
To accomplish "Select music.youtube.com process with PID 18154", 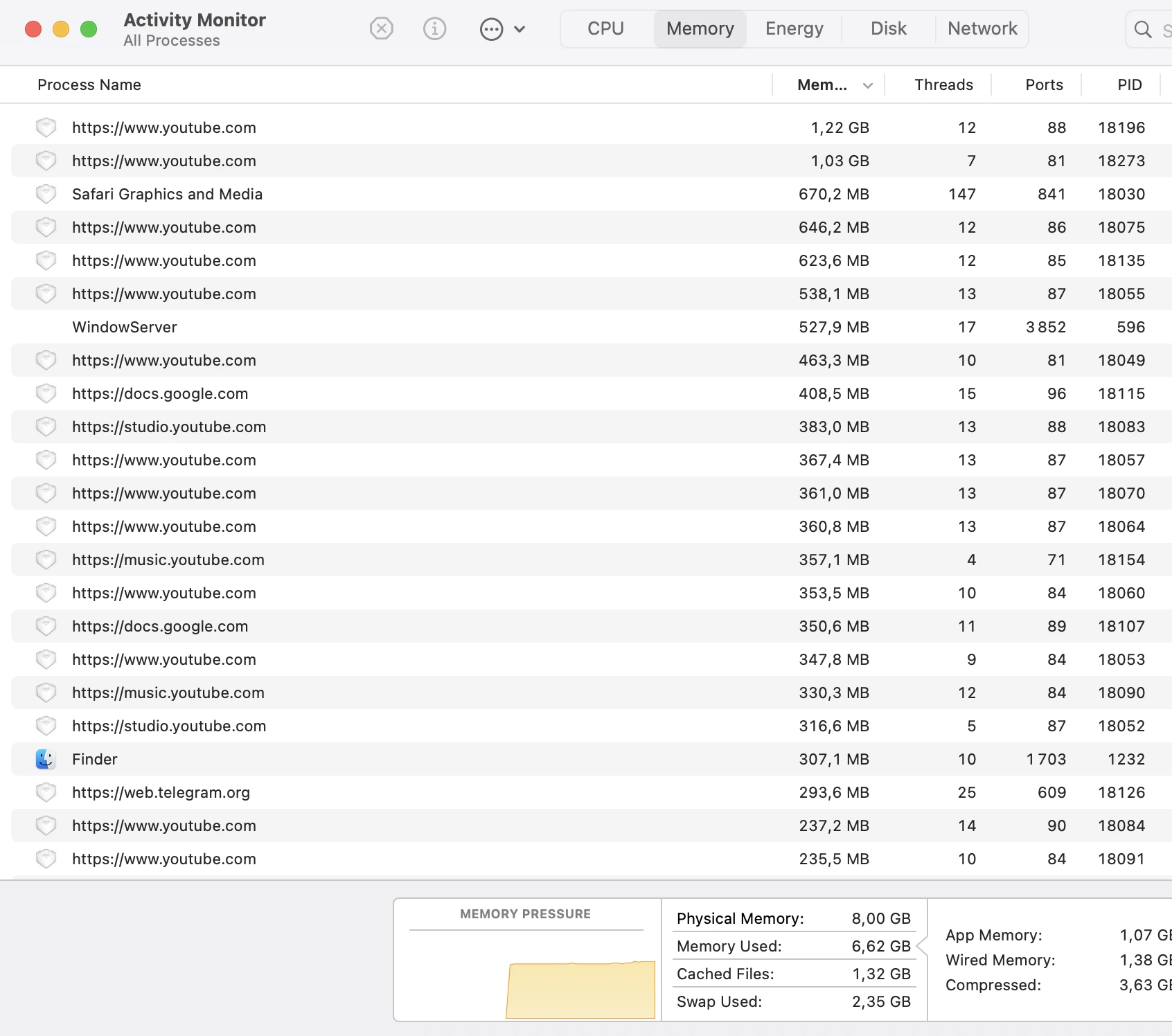I will pos(168,560).
